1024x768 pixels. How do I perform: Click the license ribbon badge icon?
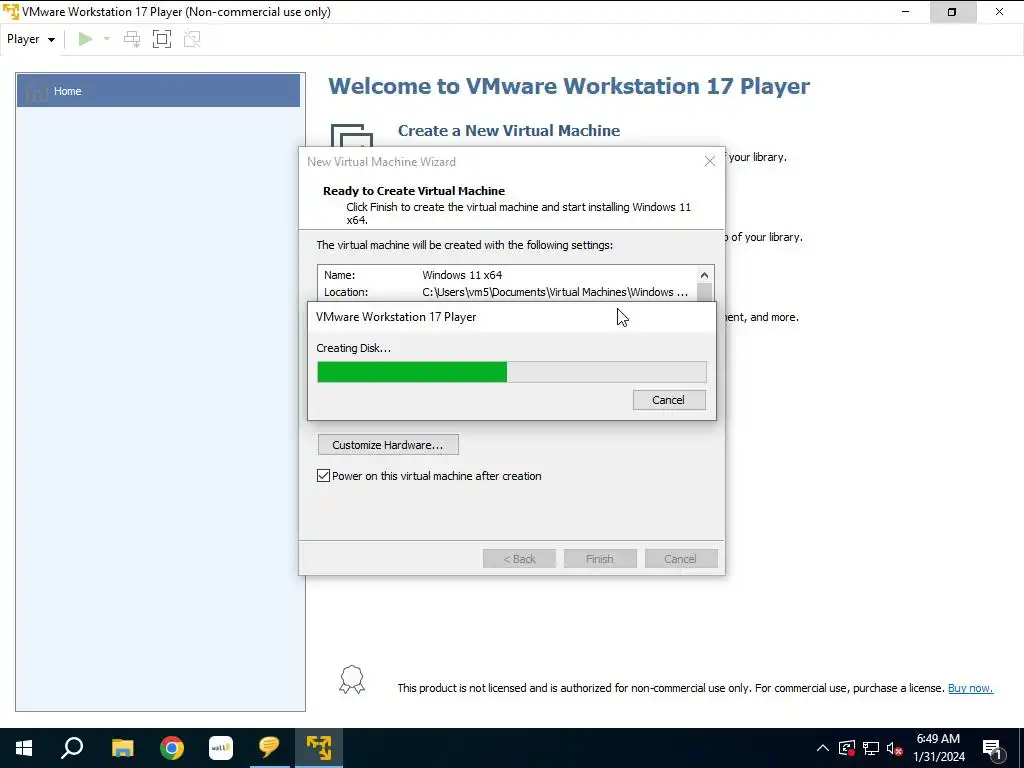pos(351,680)
